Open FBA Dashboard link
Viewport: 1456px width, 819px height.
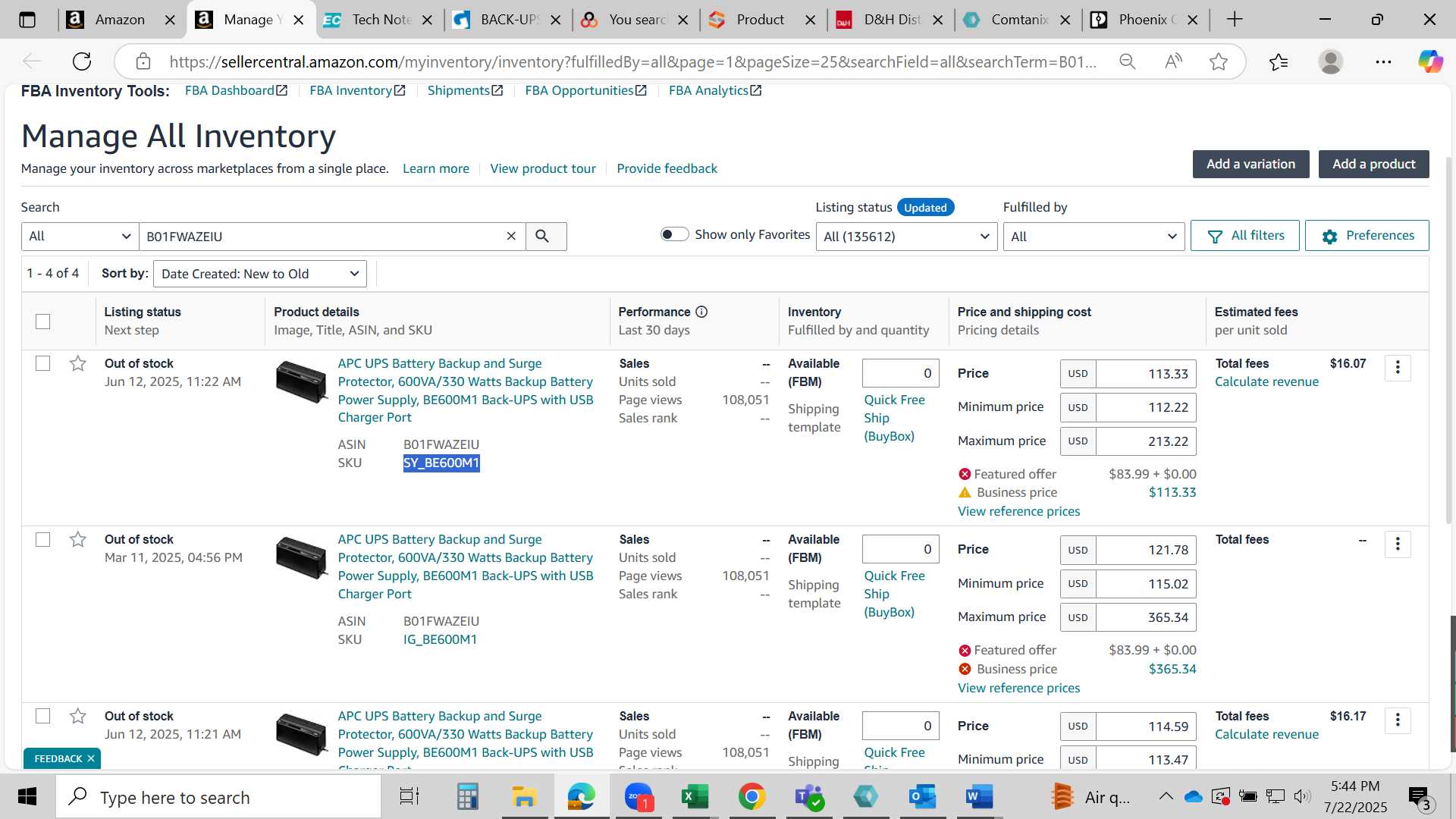[x=236, y=90]
